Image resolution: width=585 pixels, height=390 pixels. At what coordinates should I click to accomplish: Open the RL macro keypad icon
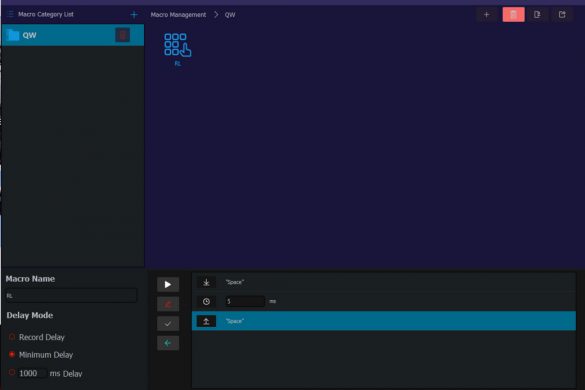pyautogui.click(x=178, y=45)
